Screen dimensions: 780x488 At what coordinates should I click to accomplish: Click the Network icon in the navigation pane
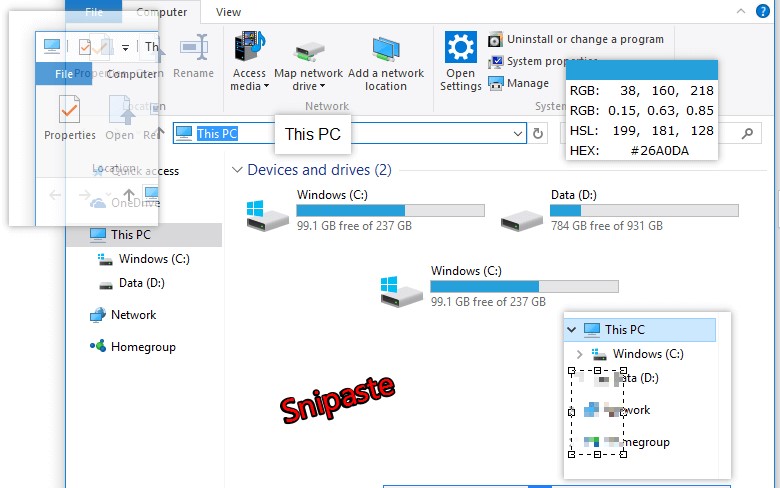pyautogui.click(x=98, y=315)
